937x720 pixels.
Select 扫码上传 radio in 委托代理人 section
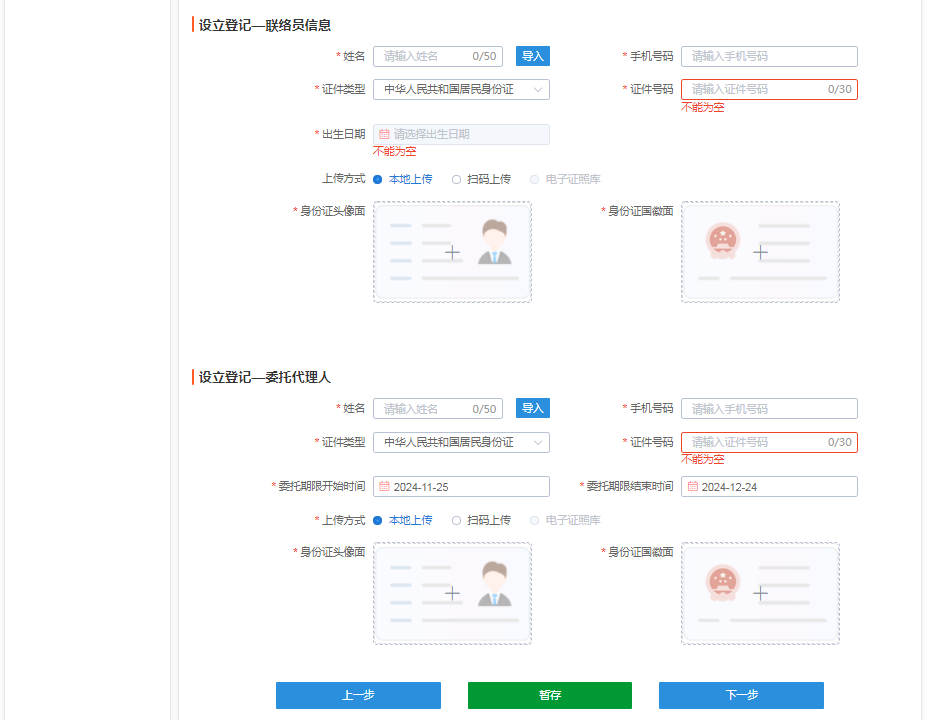457,520
